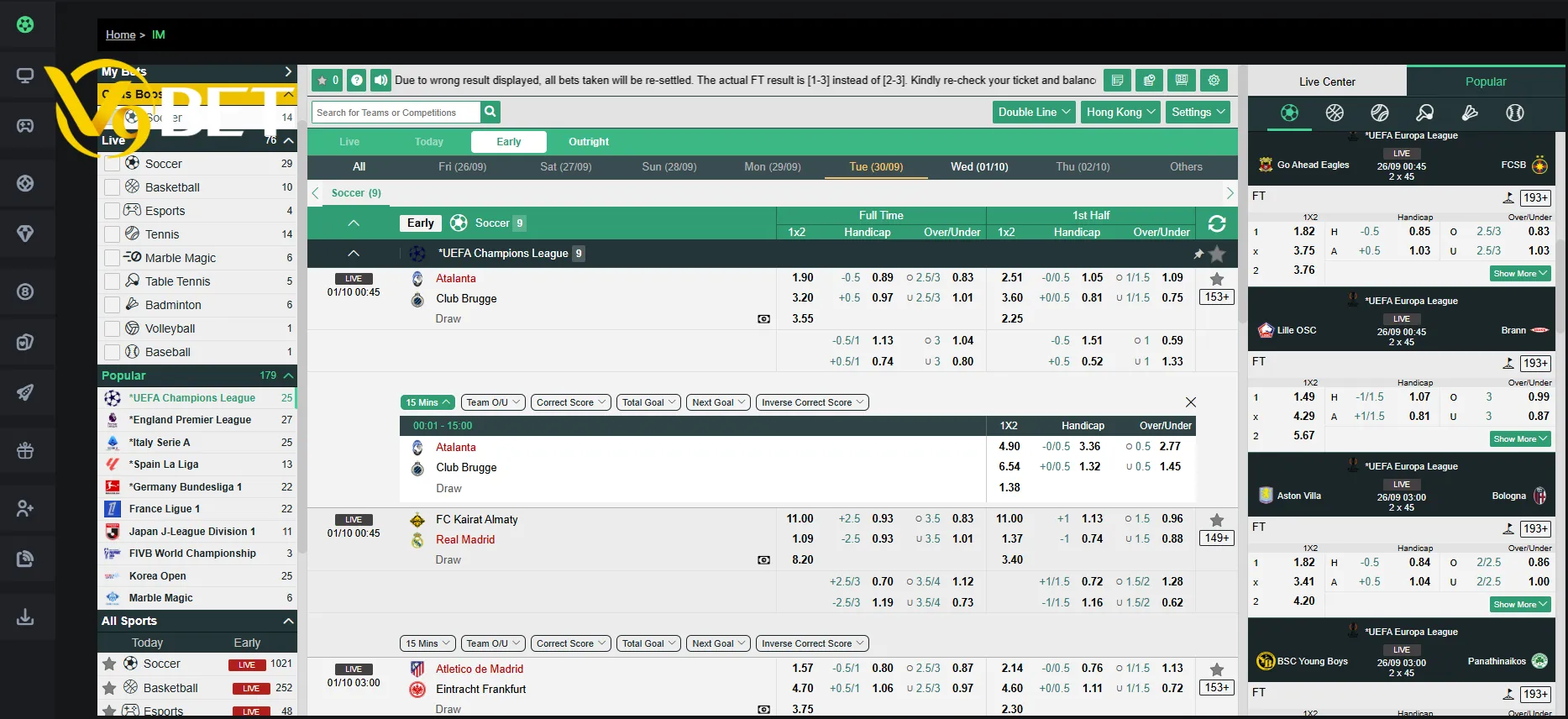The width and height of the screenshot is (1568, 719).
Task: Collapse the 15 Mins panel for Atalanta
Action: pos(427,402)
